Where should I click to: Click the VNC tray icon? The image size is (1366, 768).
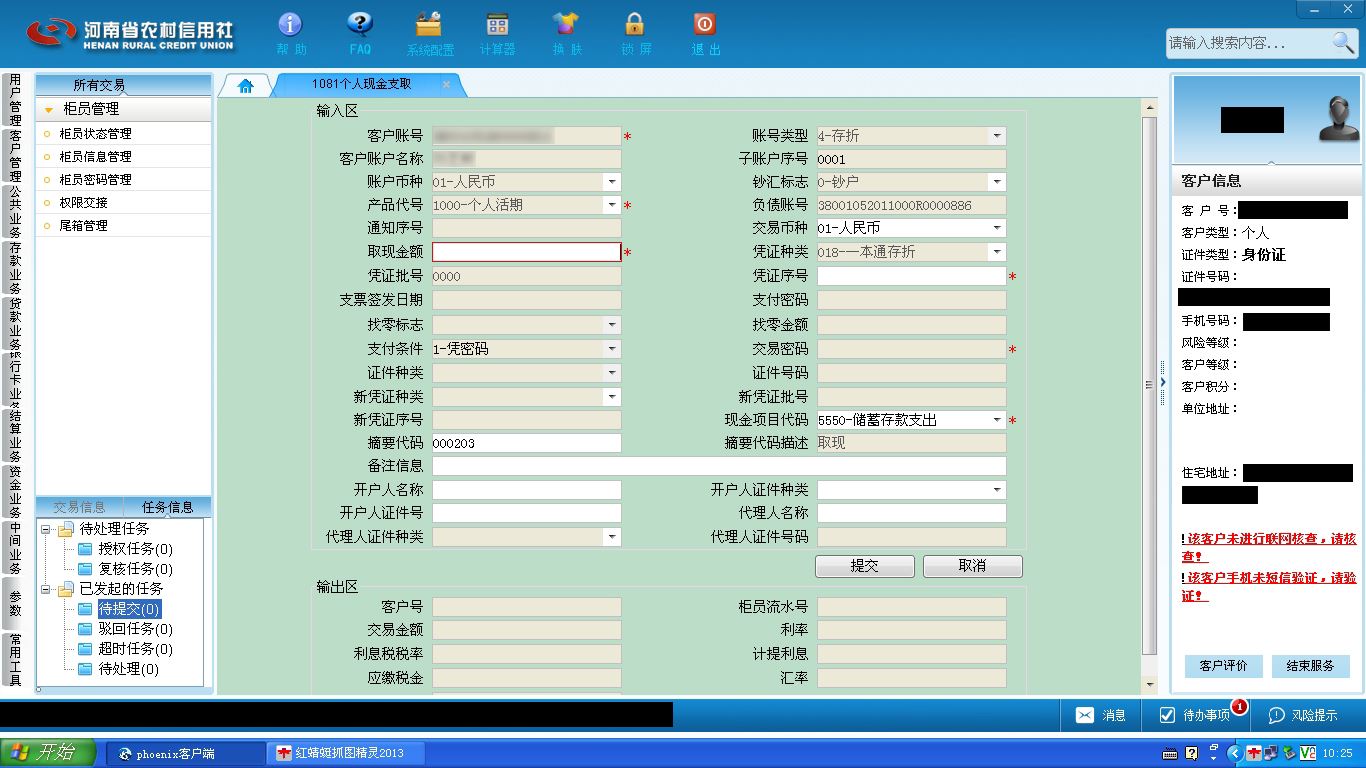(x=1307, y=753)
